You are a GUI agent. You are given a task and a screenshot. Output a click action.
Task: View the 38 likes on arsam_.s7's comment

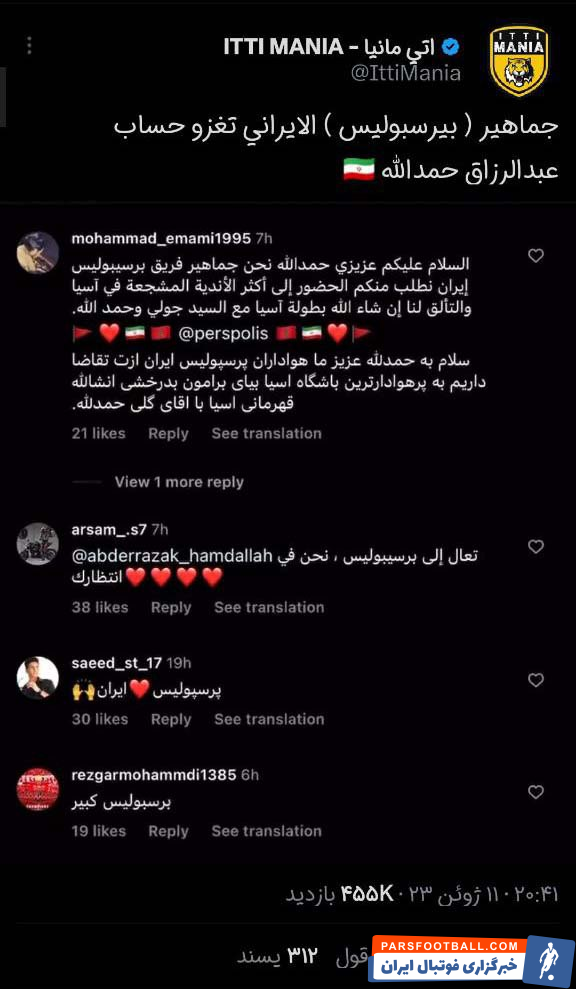(x=100, y=607)
